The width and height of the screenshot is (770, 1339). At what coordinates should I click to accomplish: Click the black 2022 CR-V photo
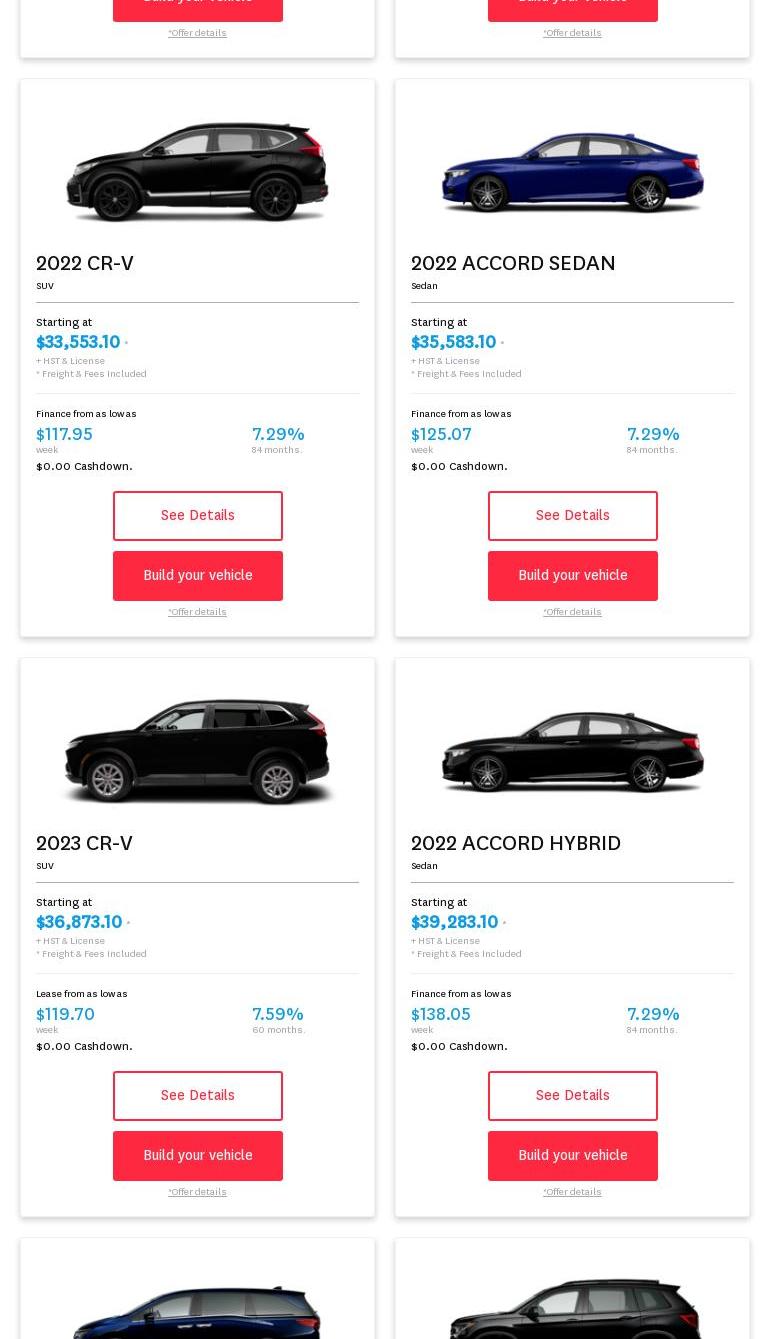197,172
